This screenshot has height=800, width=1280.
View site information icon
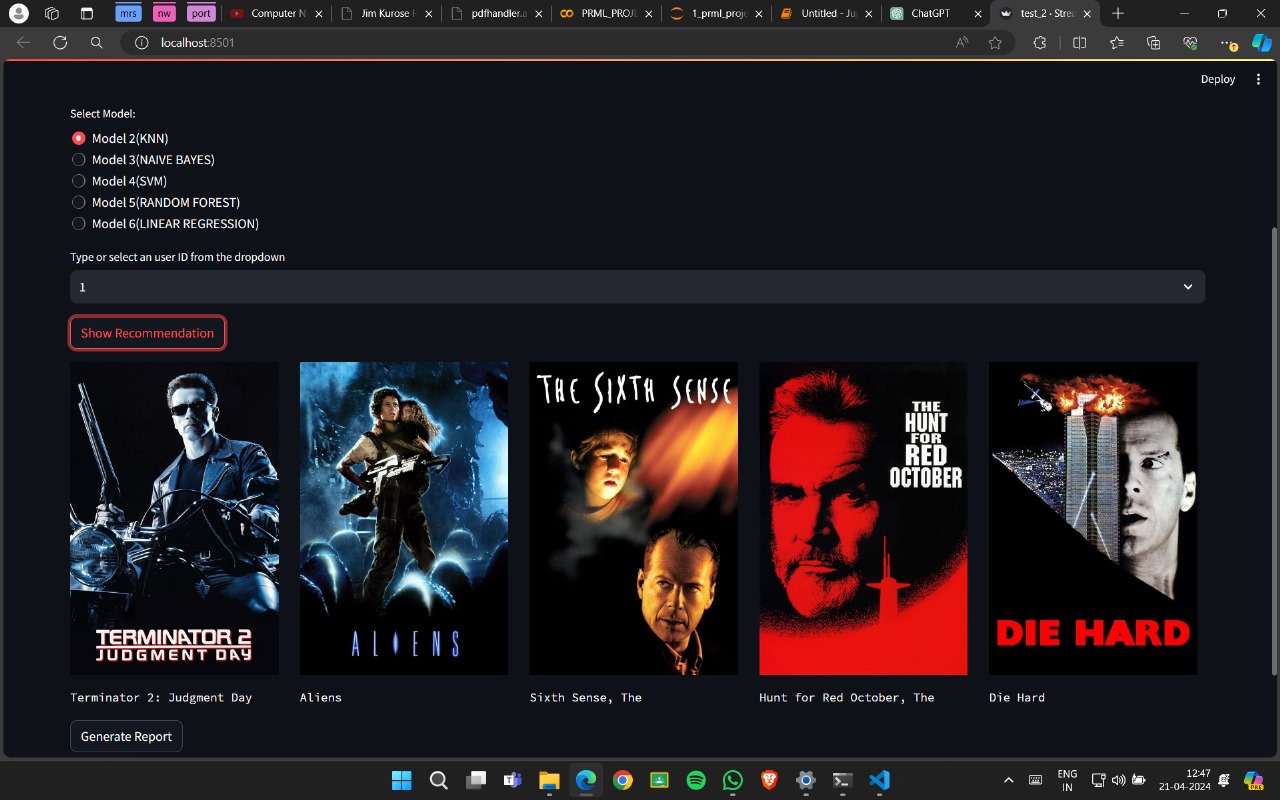point(141,43)
